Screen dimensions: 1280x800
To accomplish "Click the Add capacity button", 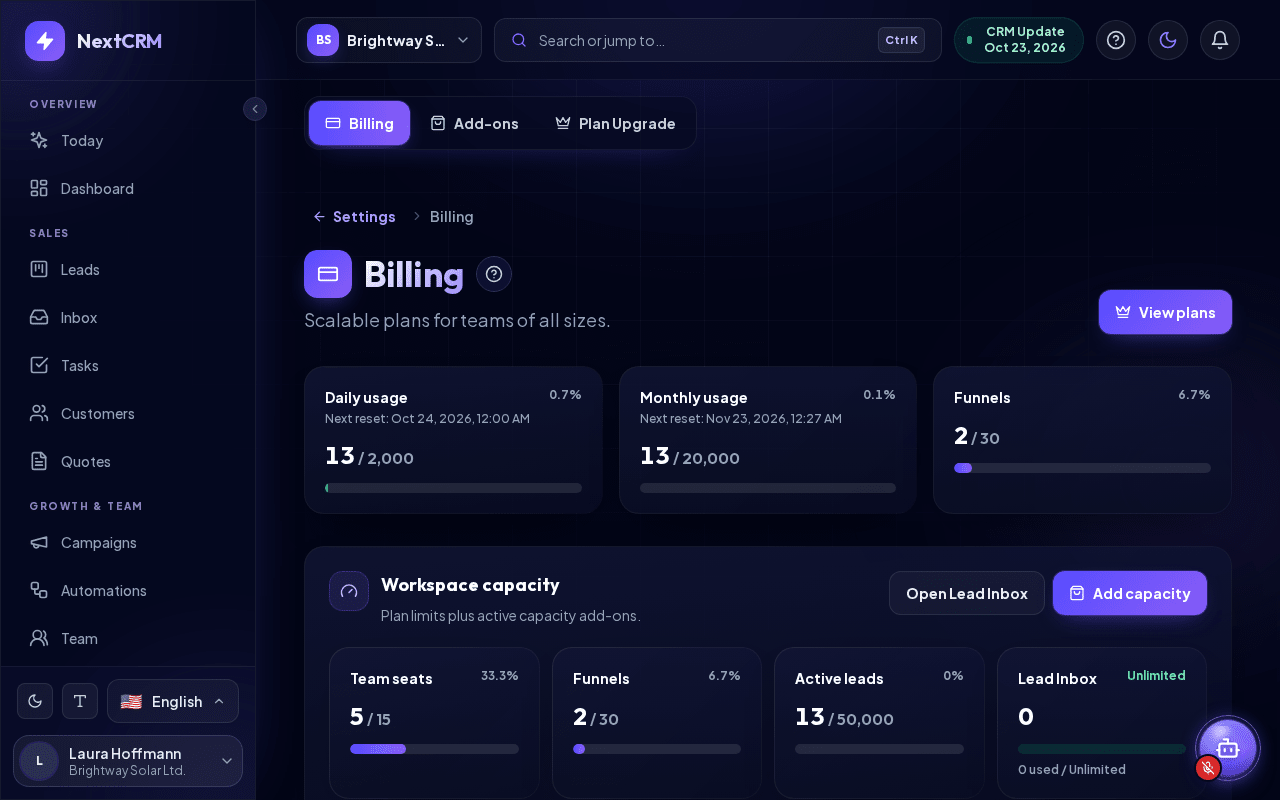I will click(1130, 593).
